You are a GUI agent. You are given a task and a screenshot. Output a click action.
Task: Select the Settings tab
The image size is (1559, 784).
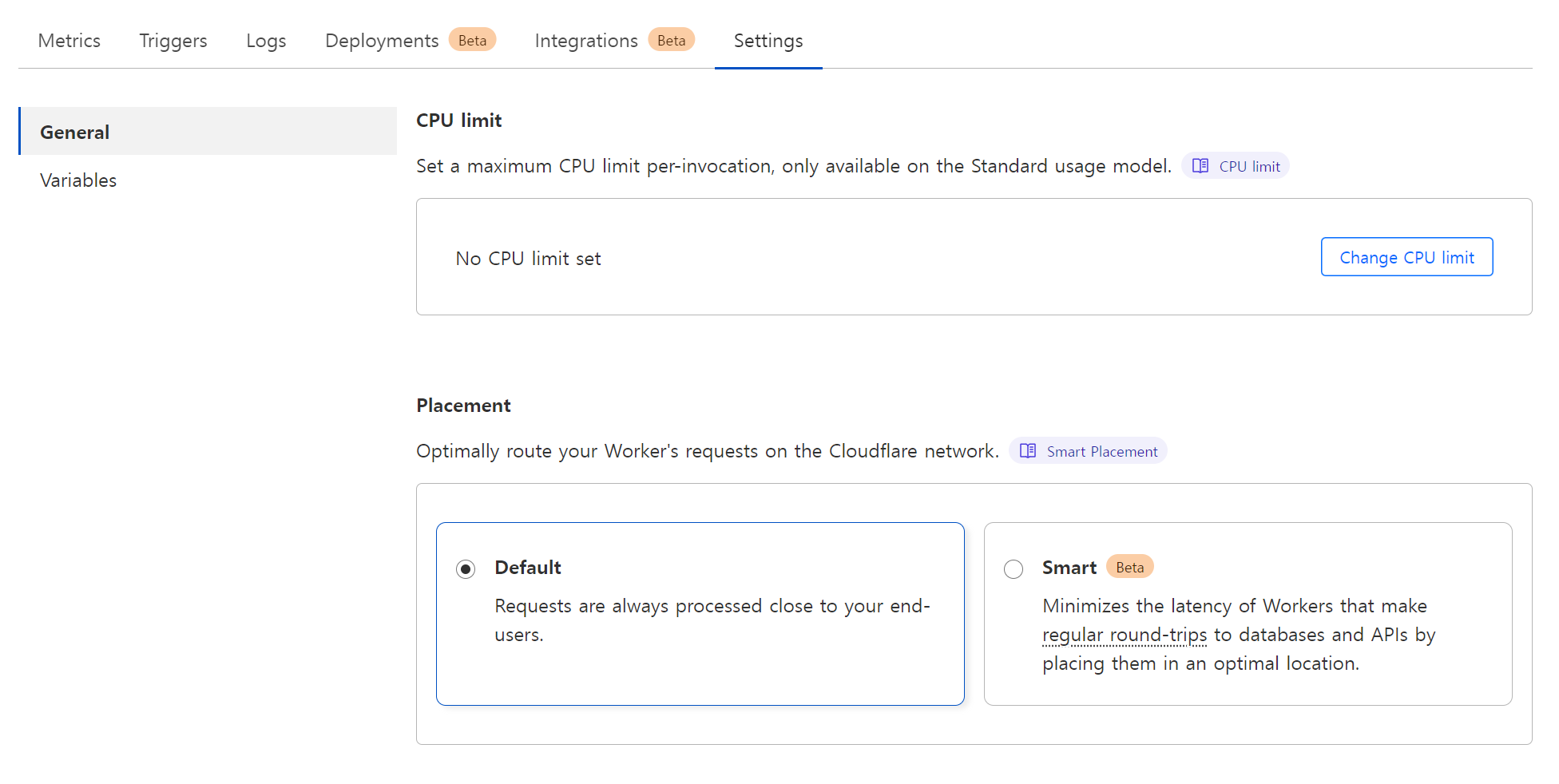point(768,40)
